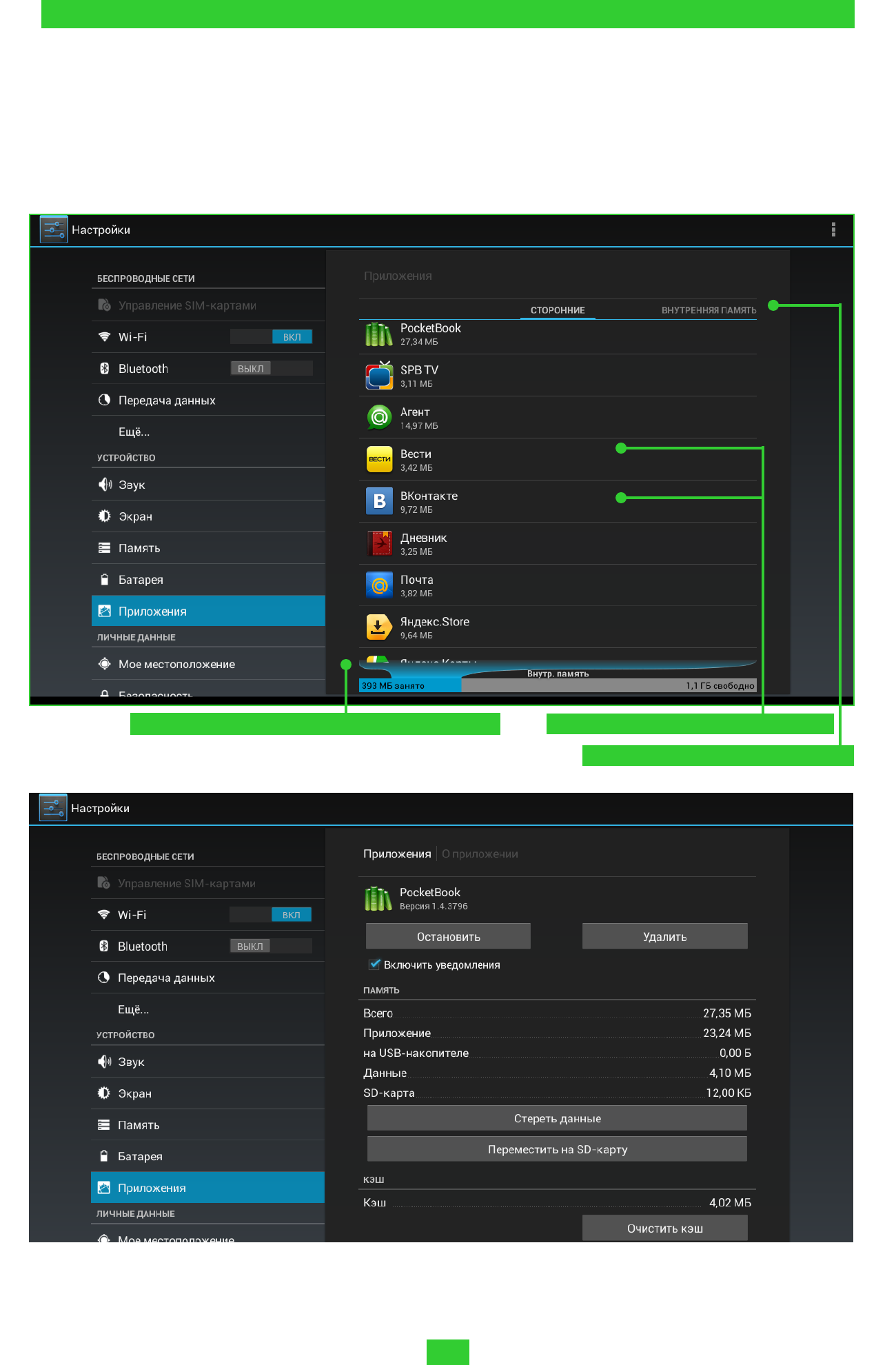Screen dimensions: 896x1365
Task: Tap the red Дневник app icon
Action: pos(379,543)
